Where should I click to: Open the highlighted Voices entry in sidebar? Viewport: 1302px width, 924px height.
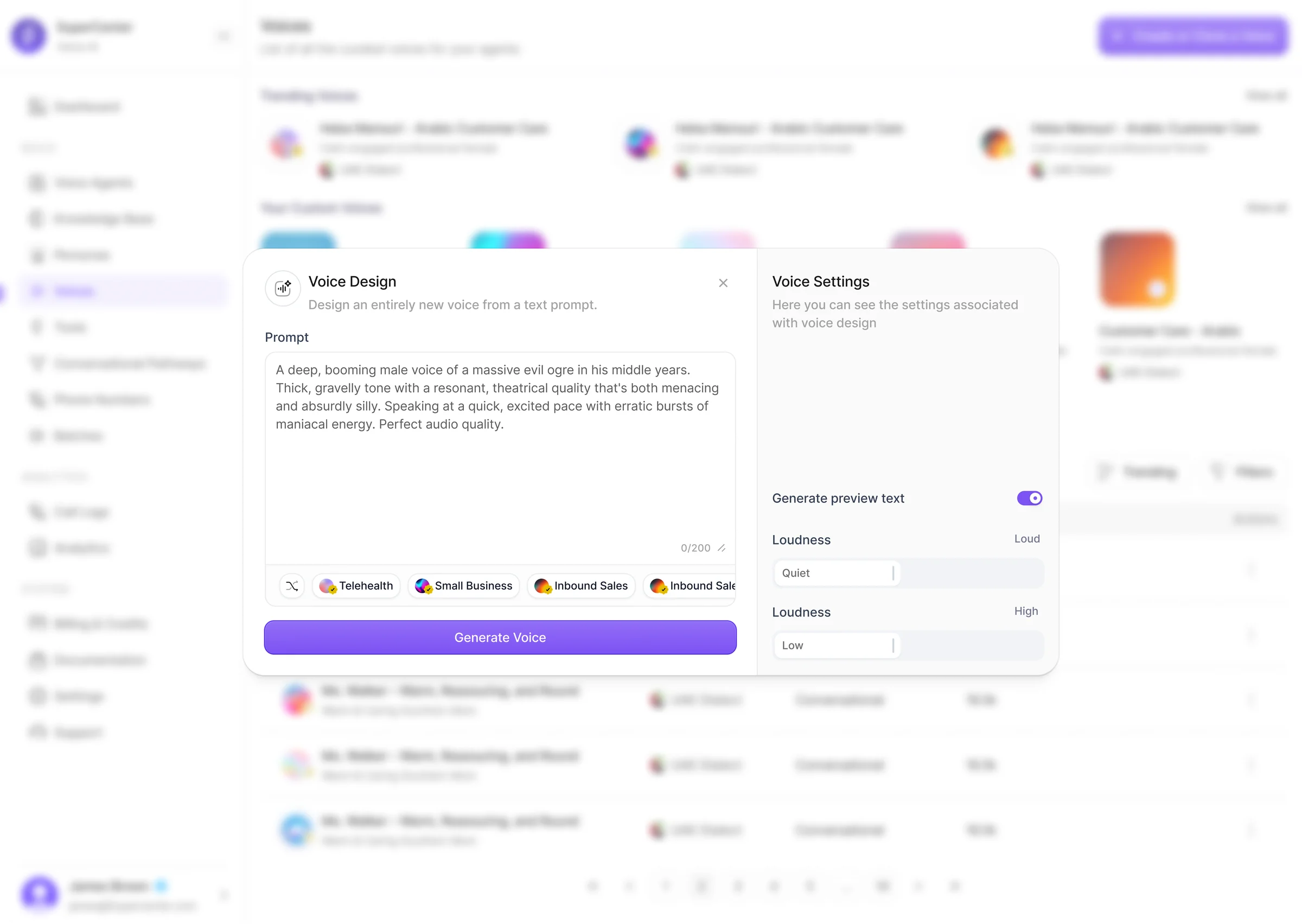coord(123,291)
